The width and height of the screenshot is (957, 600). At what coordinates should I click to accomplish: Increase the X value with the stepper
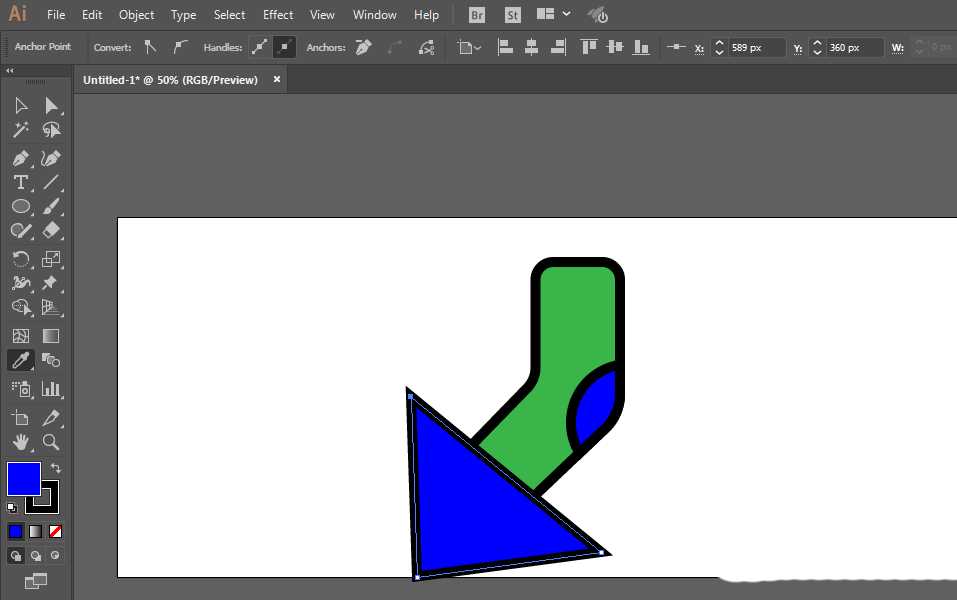720,43
